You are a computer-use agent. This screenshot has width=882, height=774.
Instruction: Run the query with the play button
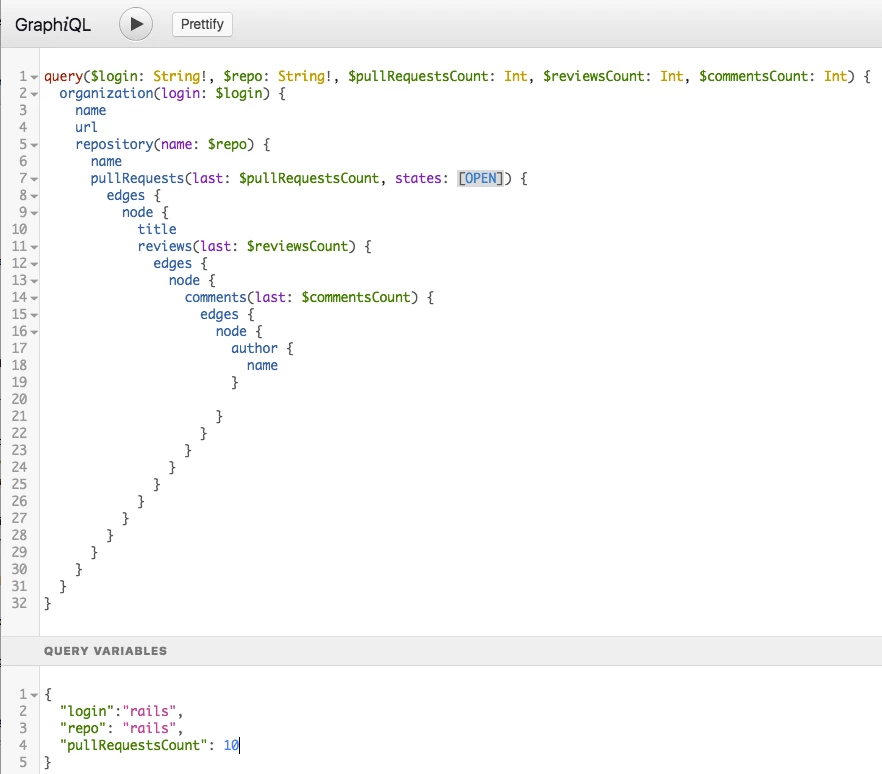click(136, 24)
